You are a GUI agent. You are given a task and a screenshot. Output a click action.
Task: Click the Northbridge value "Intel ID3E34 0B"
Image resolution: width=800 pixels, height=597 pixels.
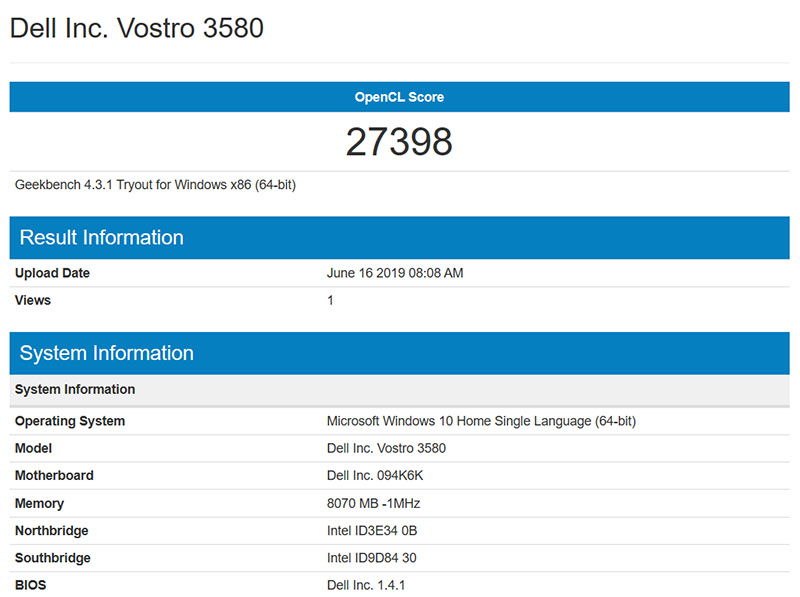371,530
